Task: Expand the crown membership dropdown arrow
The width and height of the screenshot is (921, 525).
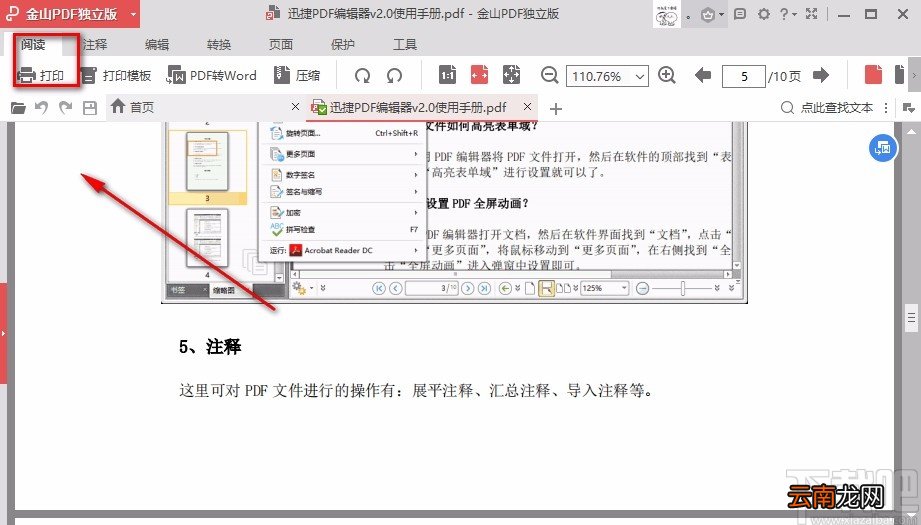Action: (x=721, y=15)
